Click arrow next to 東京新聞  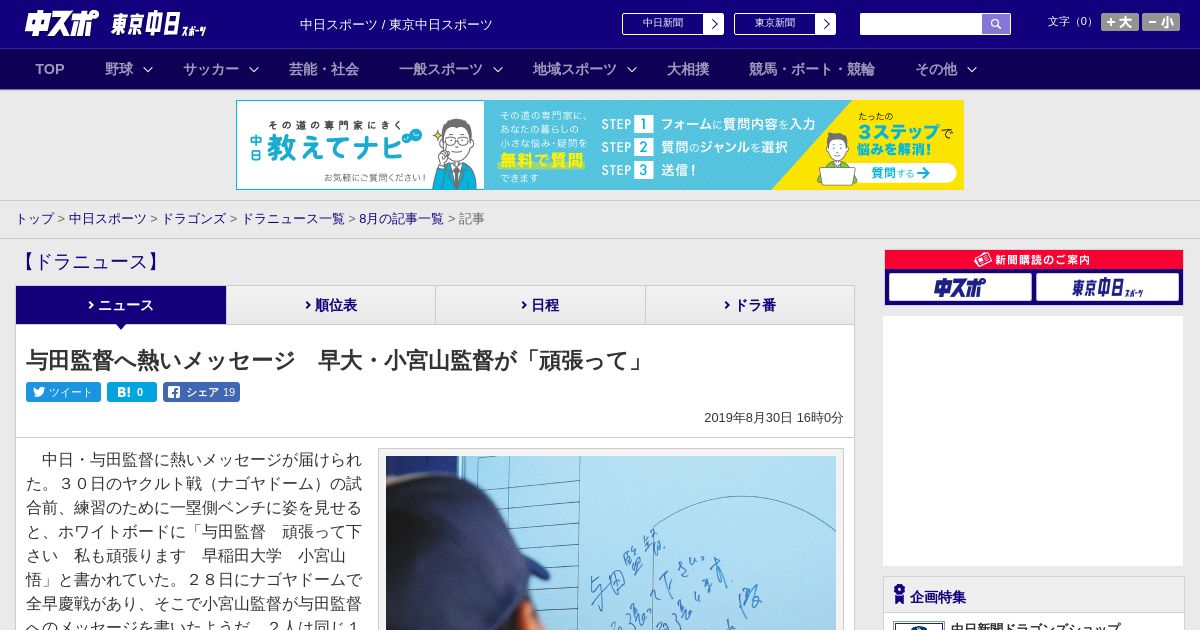point(826,24)
